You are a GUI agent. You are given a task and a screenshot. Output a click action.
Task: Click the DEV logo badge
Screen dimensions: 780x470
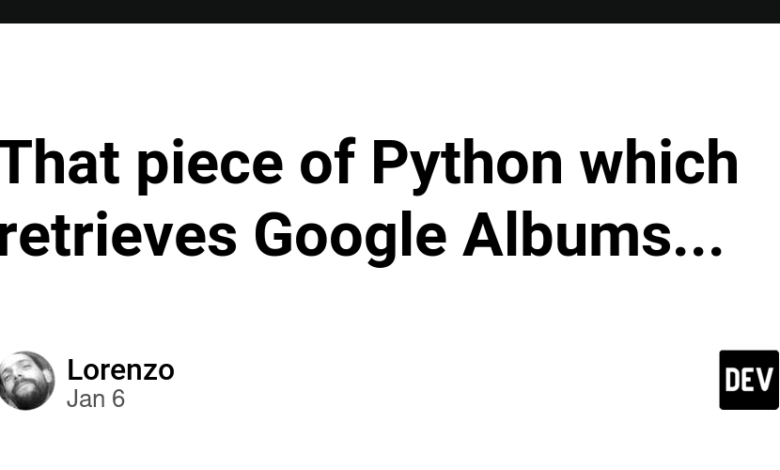tap(749, 380)
